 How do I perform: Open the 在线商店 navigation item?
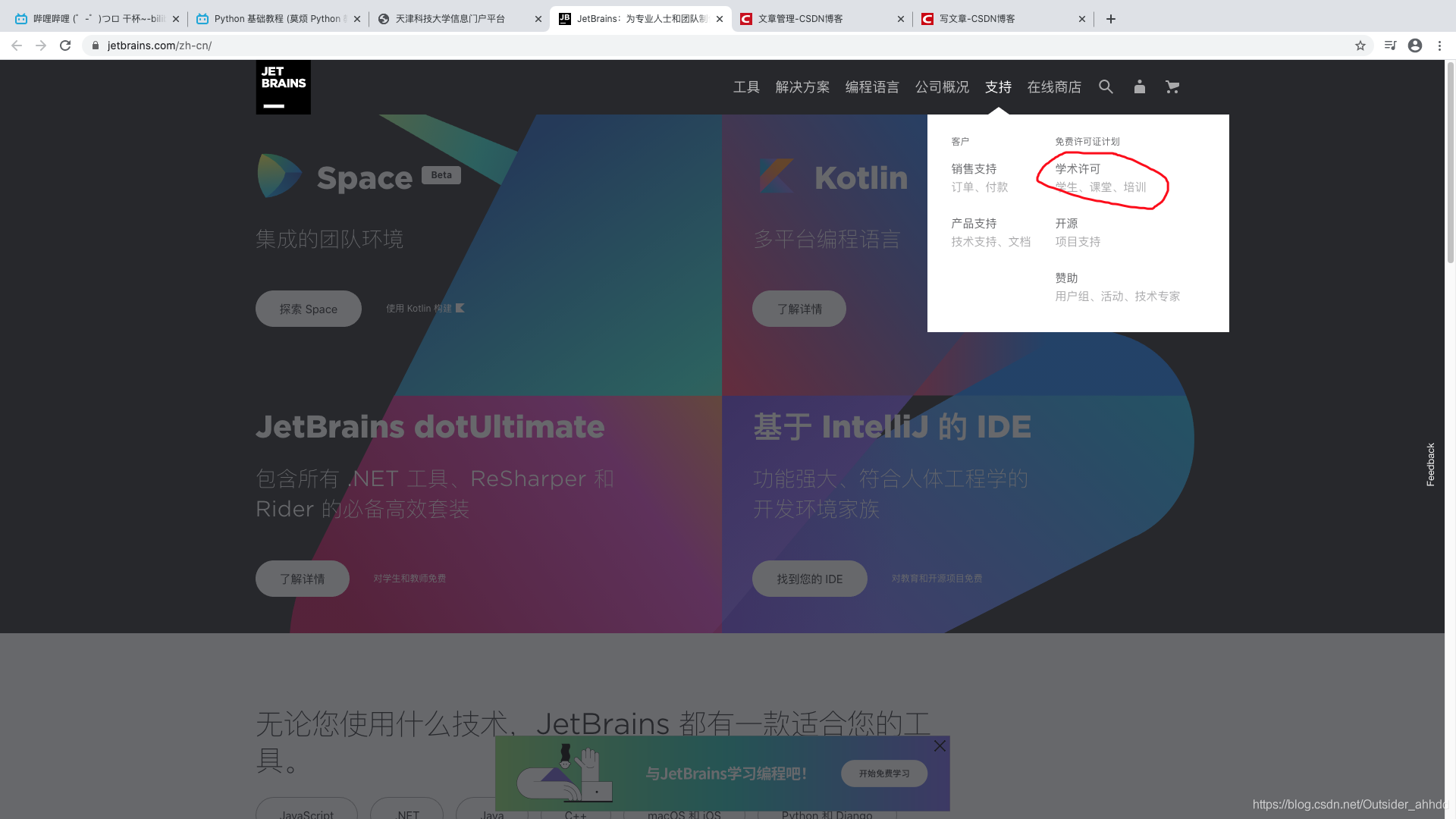tap(1054, 87)
